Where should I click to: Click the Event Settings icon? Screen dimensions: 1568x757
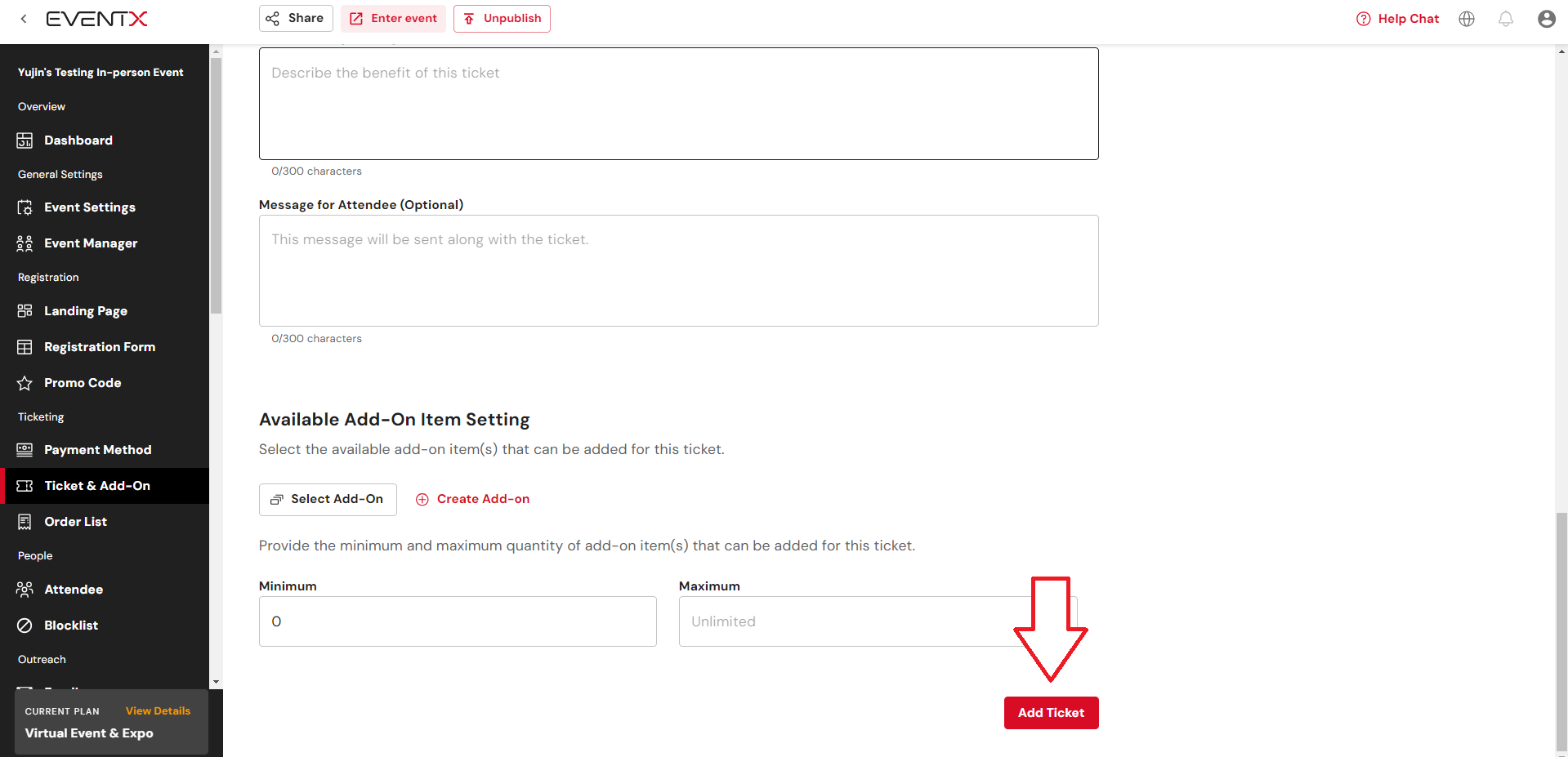[25, 207]
